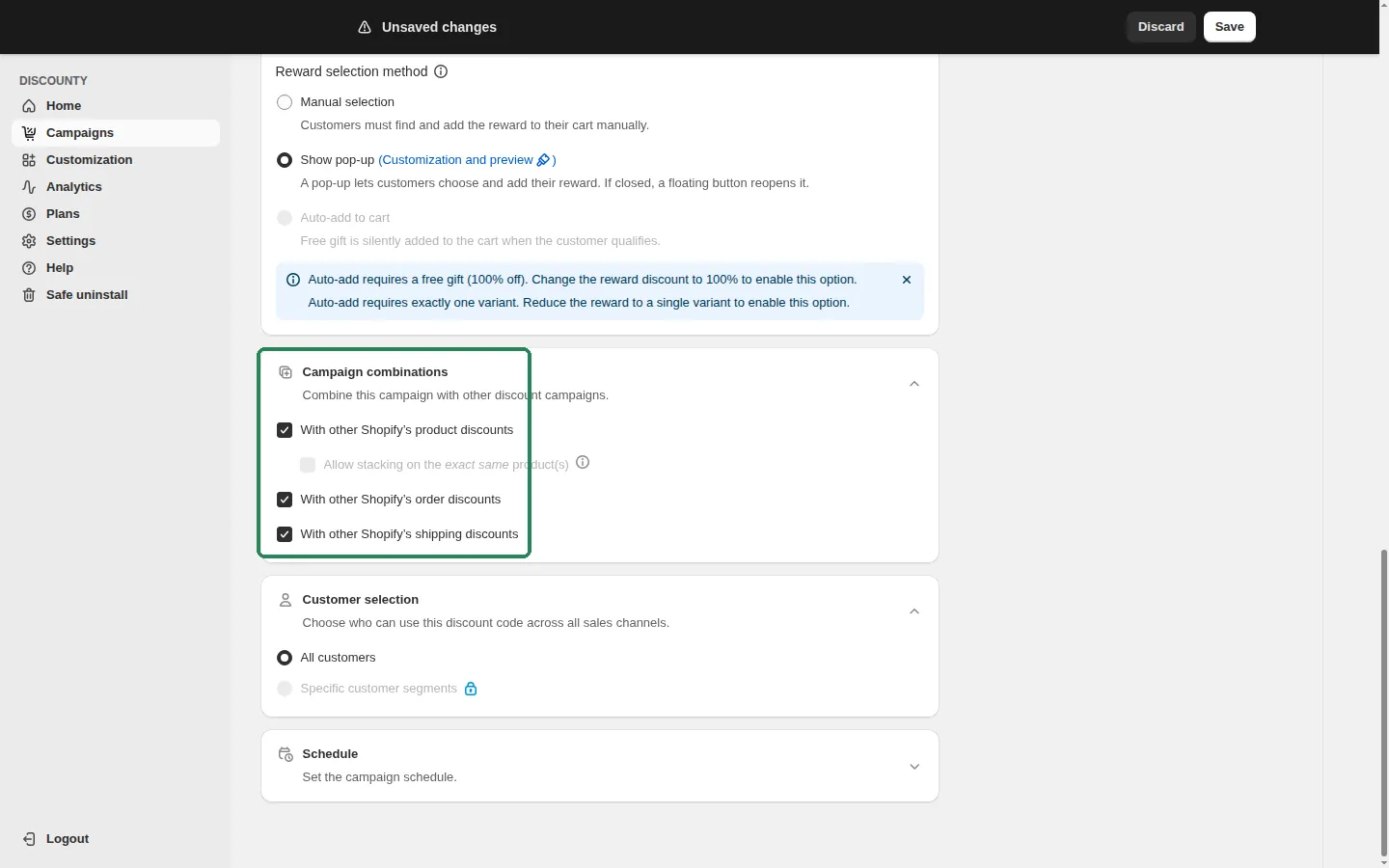Save the campaign changes

[1230, 27]
